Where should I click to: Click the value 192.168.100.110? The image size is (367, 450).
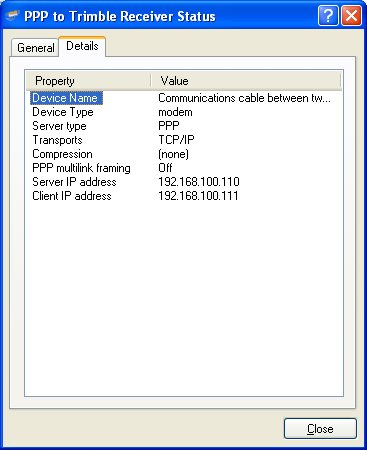[x=199, y=182]
